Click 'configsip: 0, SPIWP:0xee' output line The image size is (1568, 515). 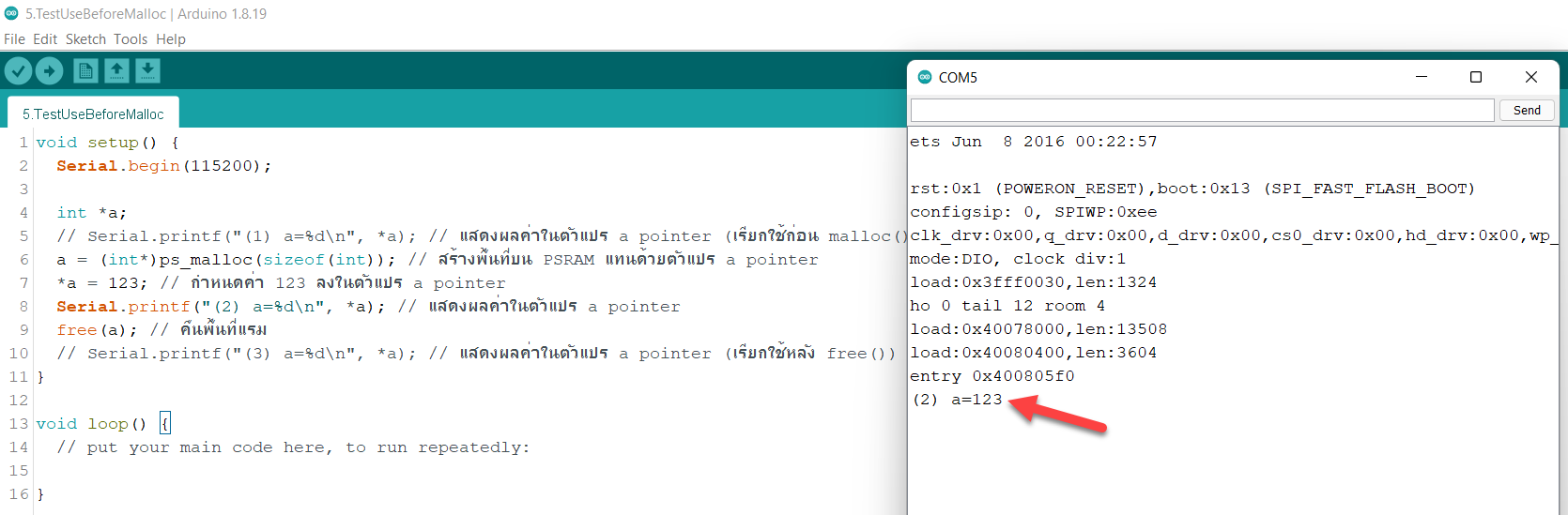[x=1034, y=212]
